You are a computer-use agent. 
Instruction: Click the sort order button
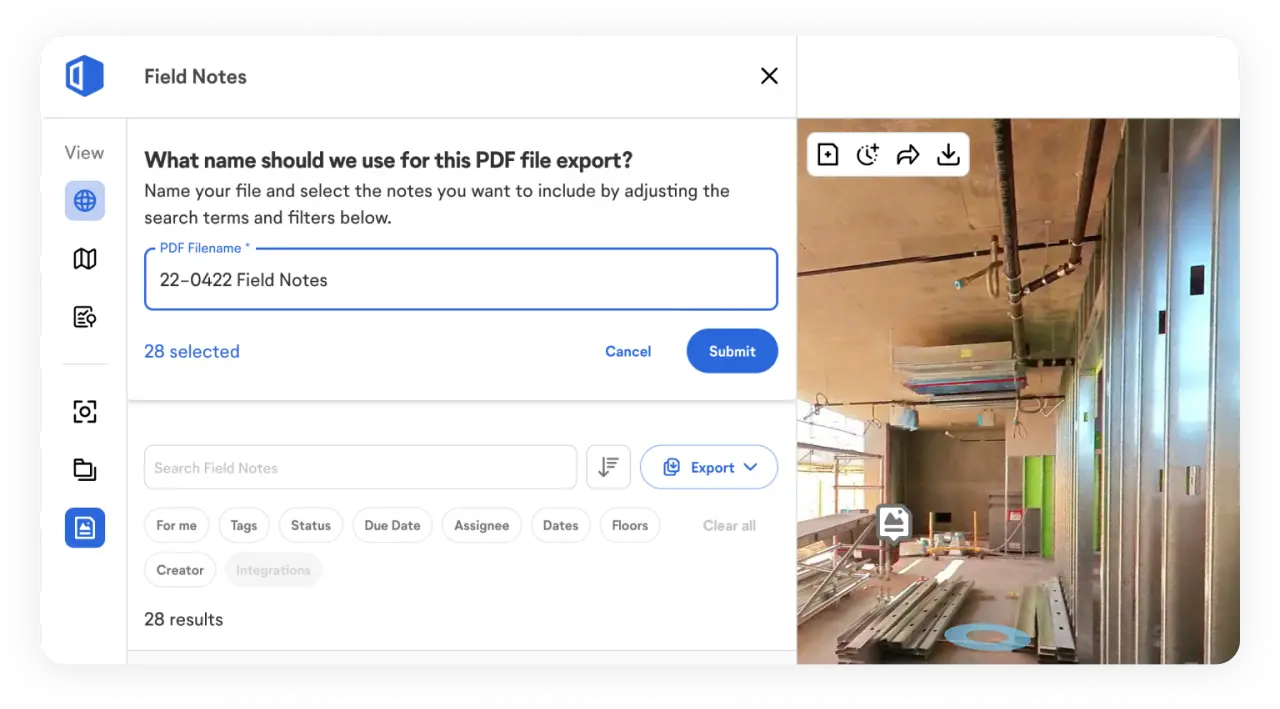(x=608, y=467)
